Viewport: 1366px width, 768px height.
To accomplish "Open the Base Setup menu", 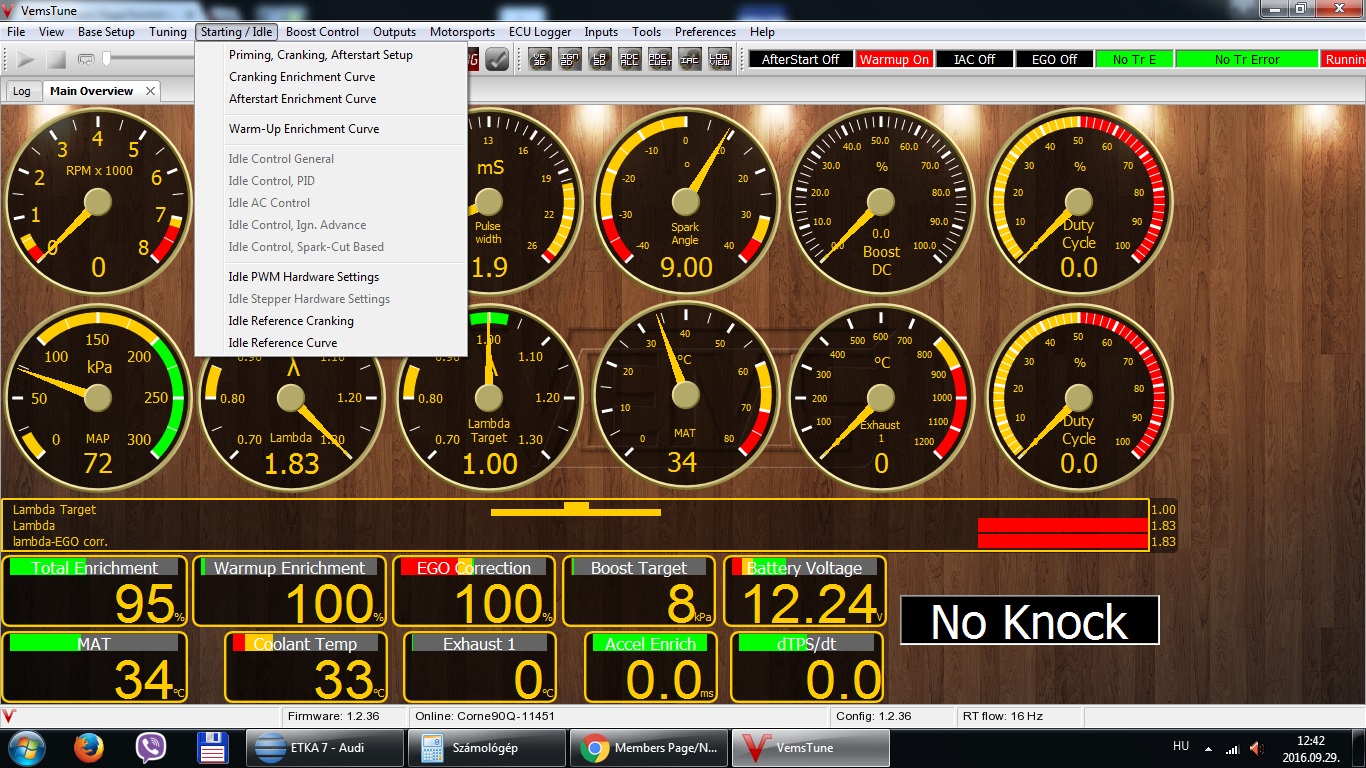I will (x=106, y=32).
